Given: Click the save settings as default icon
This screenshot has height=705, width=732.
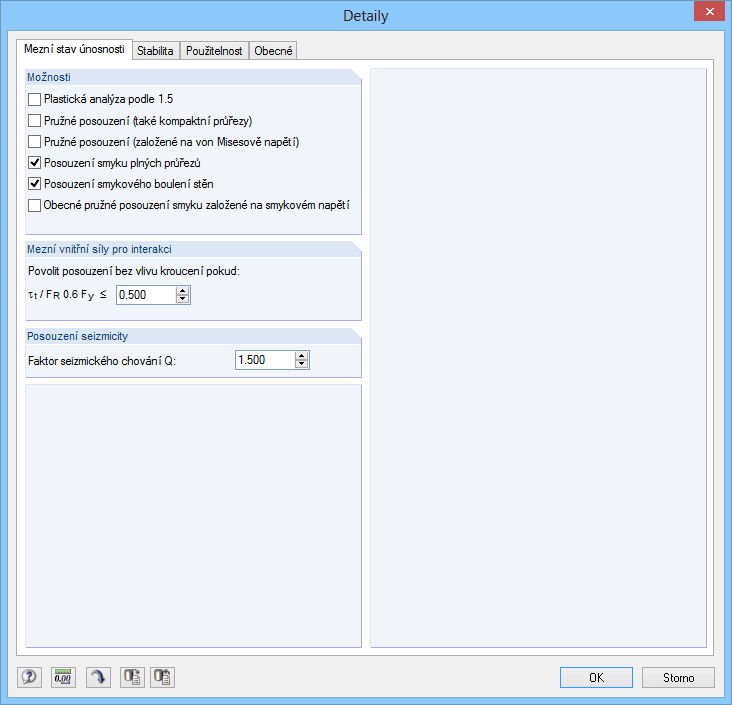Looking at the screenshot, I should (x=162, y=677).
